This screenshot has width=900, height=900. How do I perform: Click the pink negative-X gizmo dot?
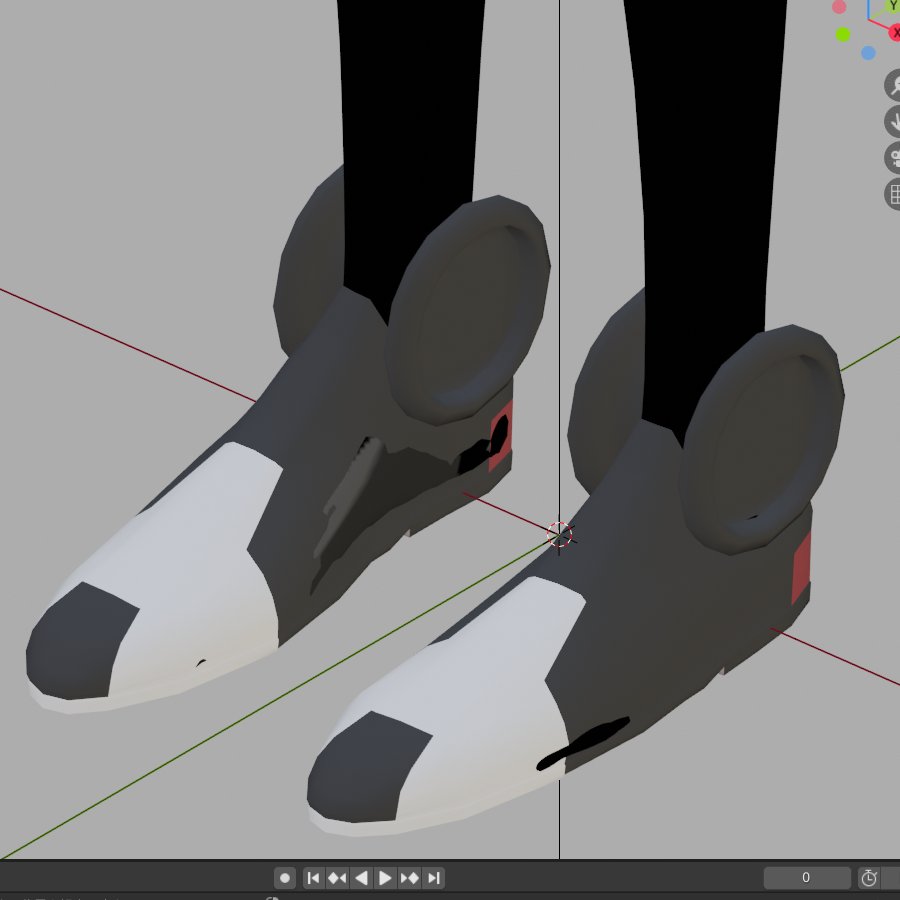click(839, 7)
